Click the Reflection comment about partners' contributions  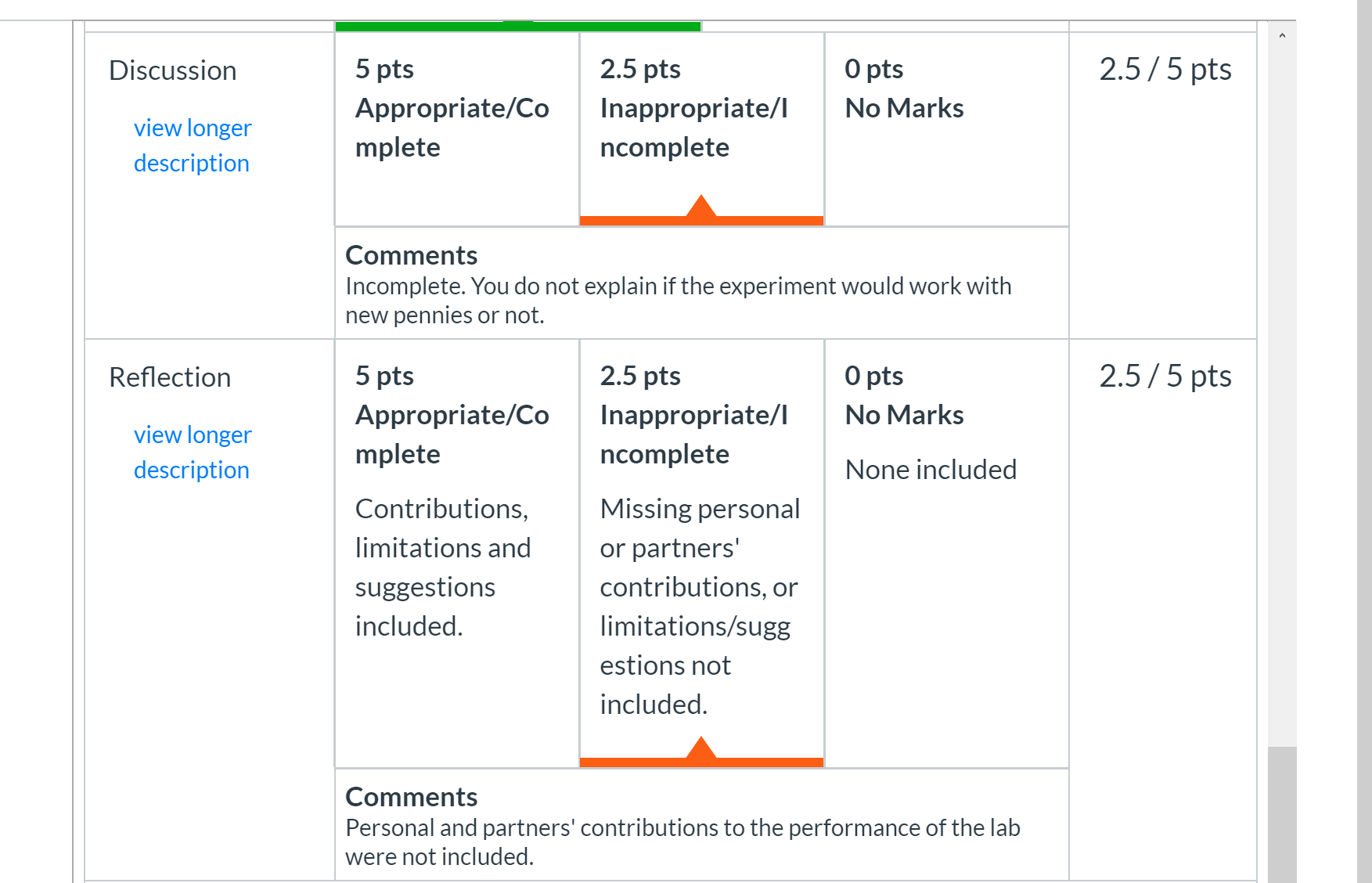pos(682,842)
